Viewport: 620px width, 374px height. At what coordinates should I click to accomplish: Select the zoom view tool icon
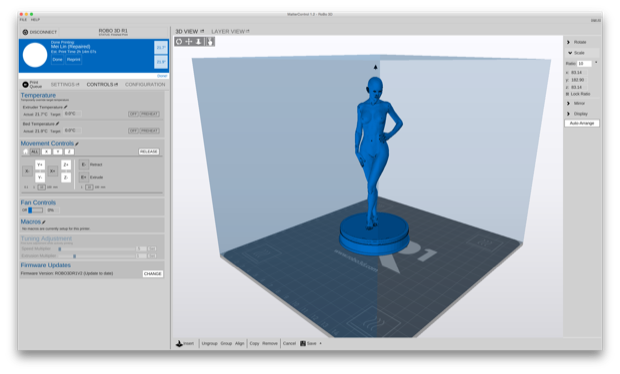[198, 42]
